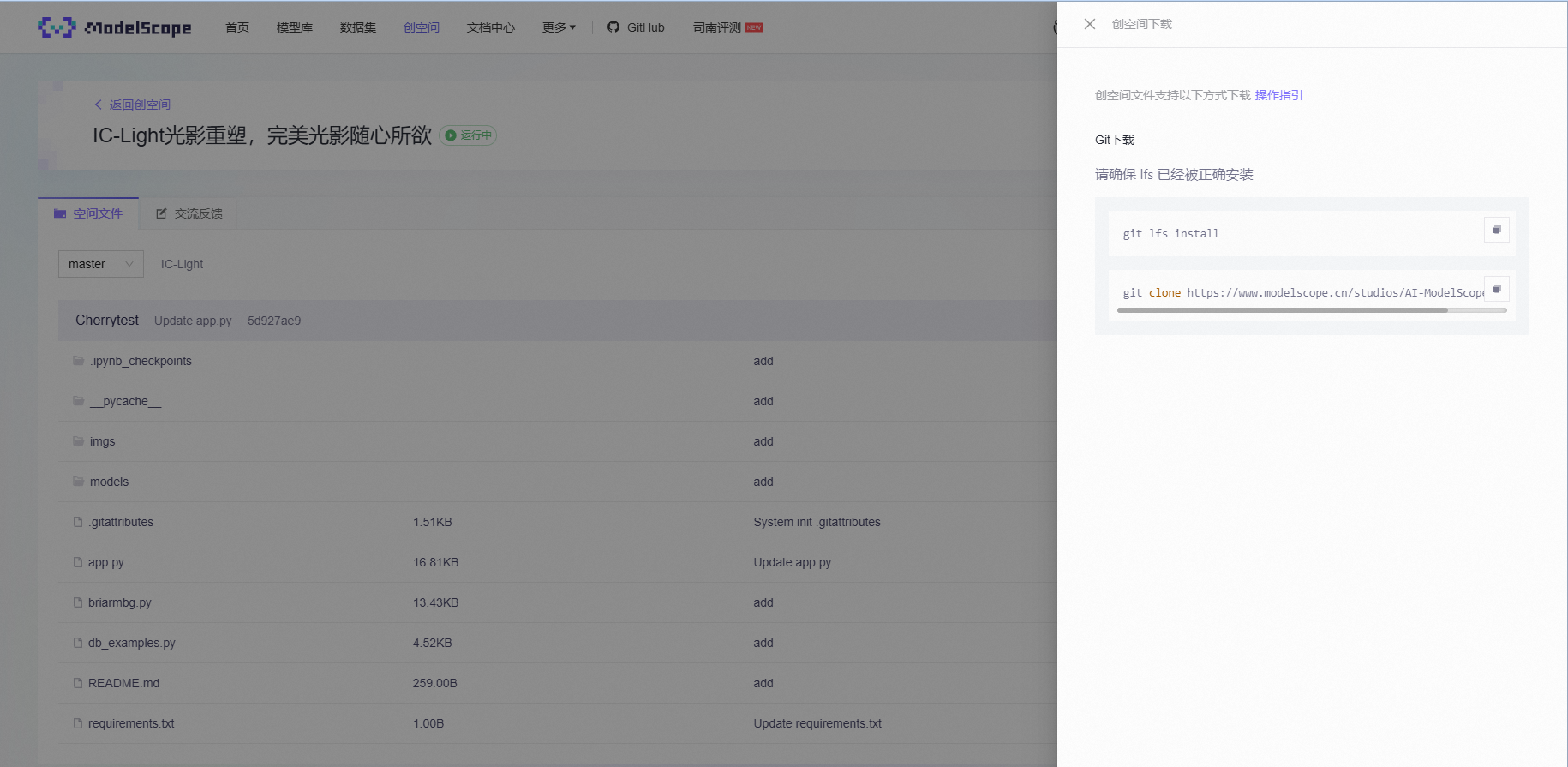The image size is (1568, 767).
Task: Click the Cherrytest author name
Action: 107,320
